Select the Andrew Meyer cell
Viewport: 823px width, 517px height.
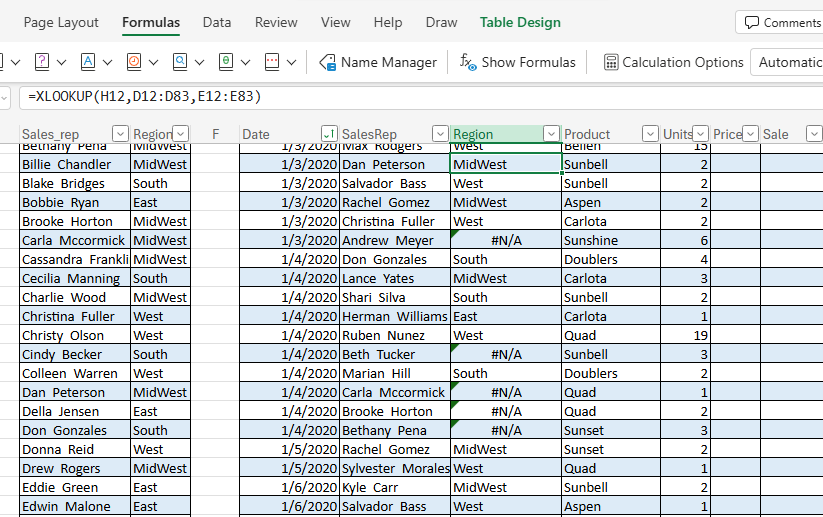(x=395, y=240)
